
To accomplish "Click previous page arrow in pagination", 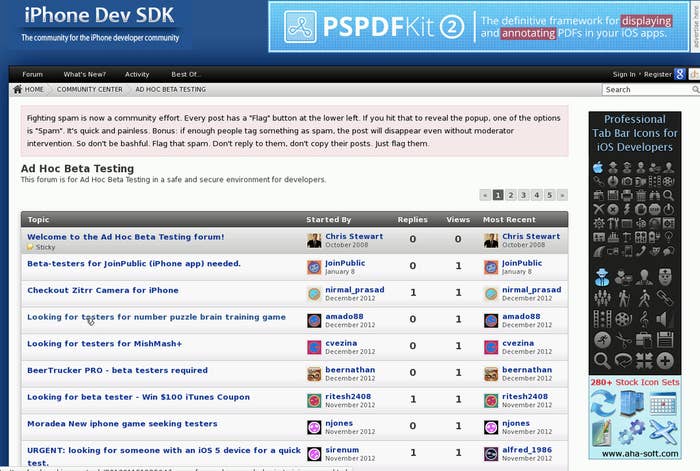I will point(485,195).
